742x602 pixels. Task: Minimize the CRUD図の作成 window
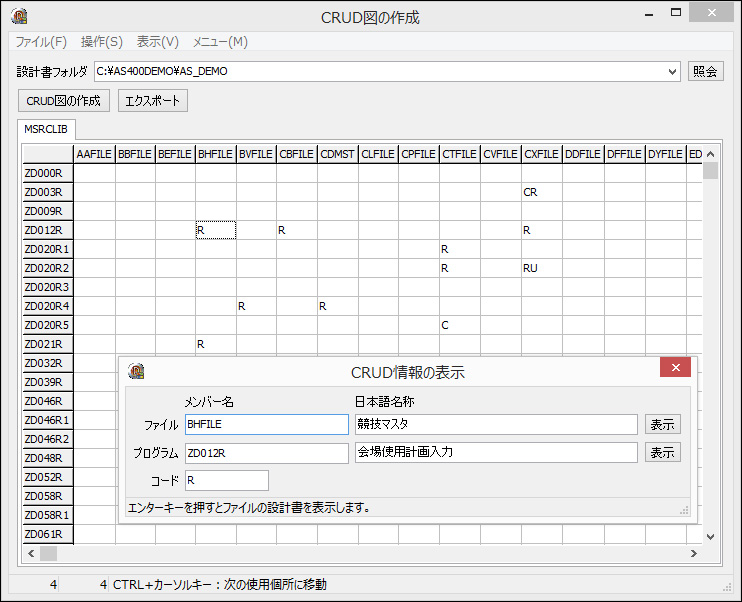[649, 13]
